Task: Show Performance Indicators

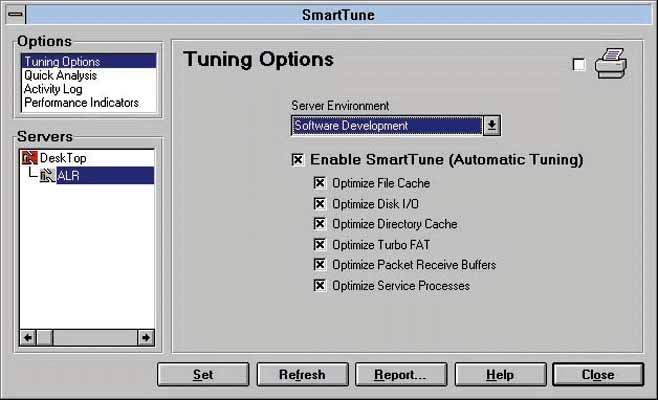Action: [81, 103]
